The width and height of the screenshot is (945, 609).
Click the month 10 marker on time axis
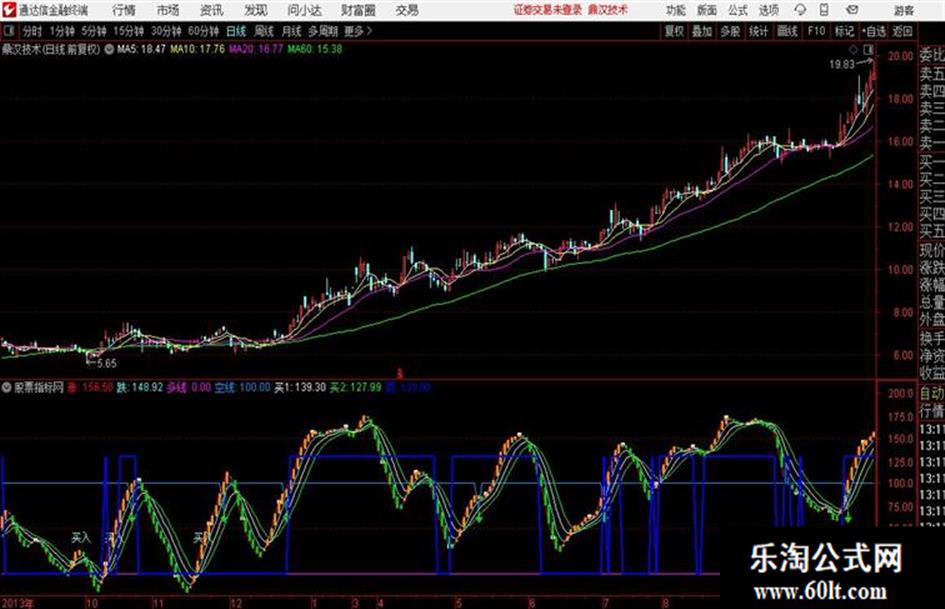point(92,603)
